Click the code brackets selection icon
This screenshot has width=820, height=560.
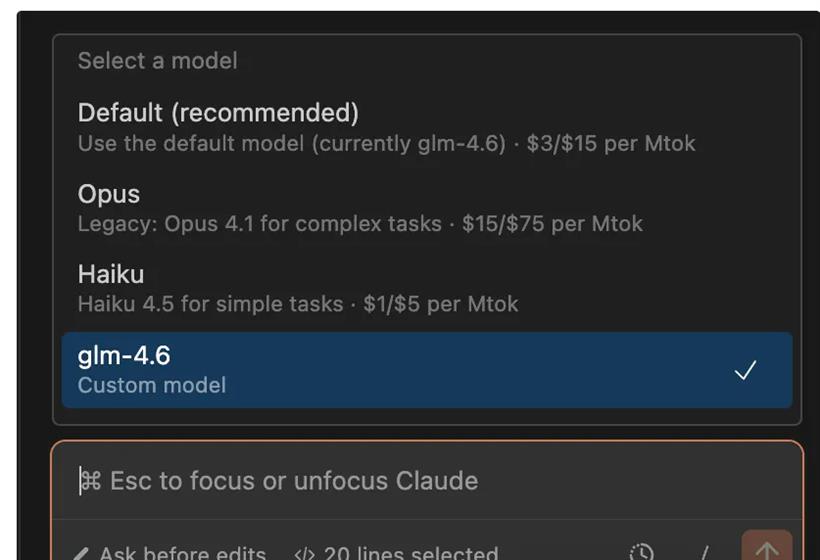point(304,553)
